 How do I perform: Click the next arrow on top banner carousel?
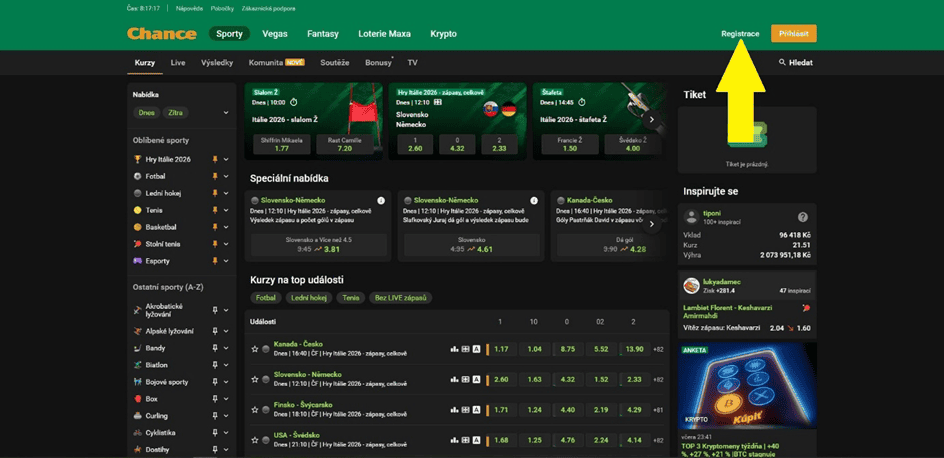click(651, 120)
